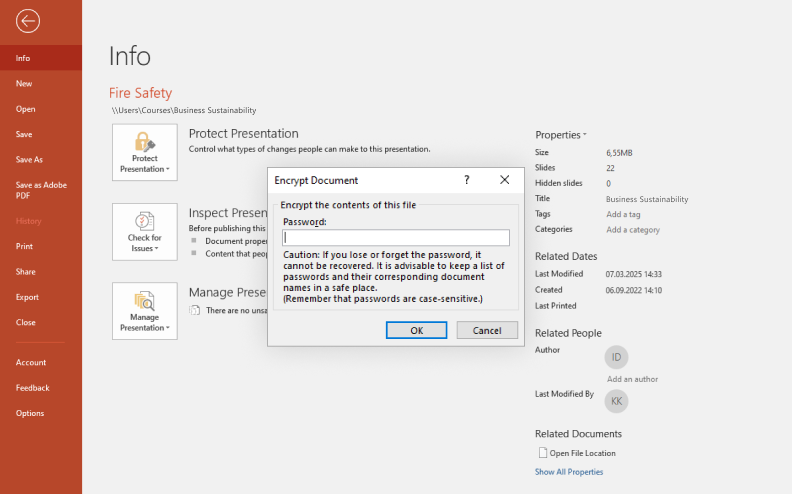
Task: Click the Created date 06.09.2022 14:10
Action: tap(633, 290)
